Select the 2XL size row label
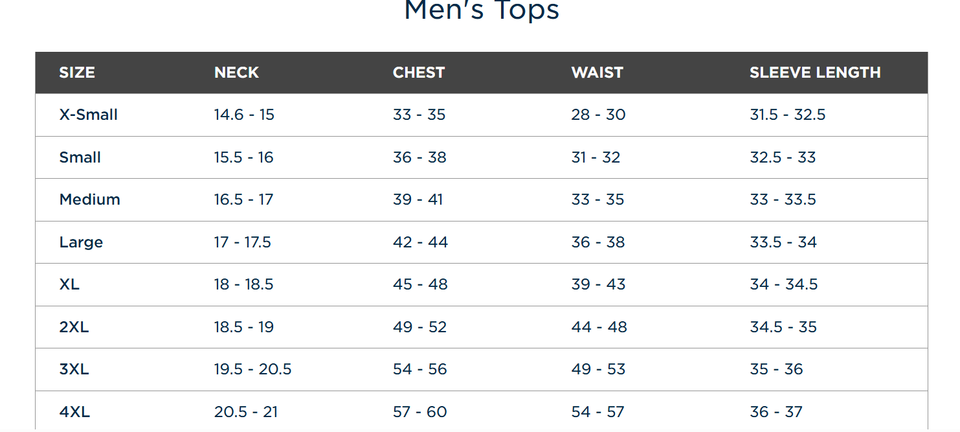 tap(74, 327)
